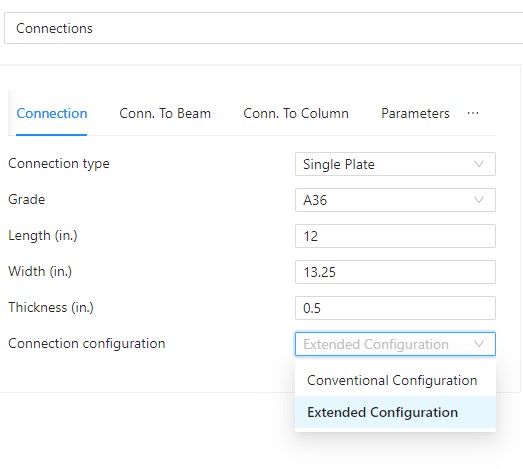The height and width of the screenshot is (469, 523).
Task: Open the Conn. To Column tab
Action: pos(296,113)
